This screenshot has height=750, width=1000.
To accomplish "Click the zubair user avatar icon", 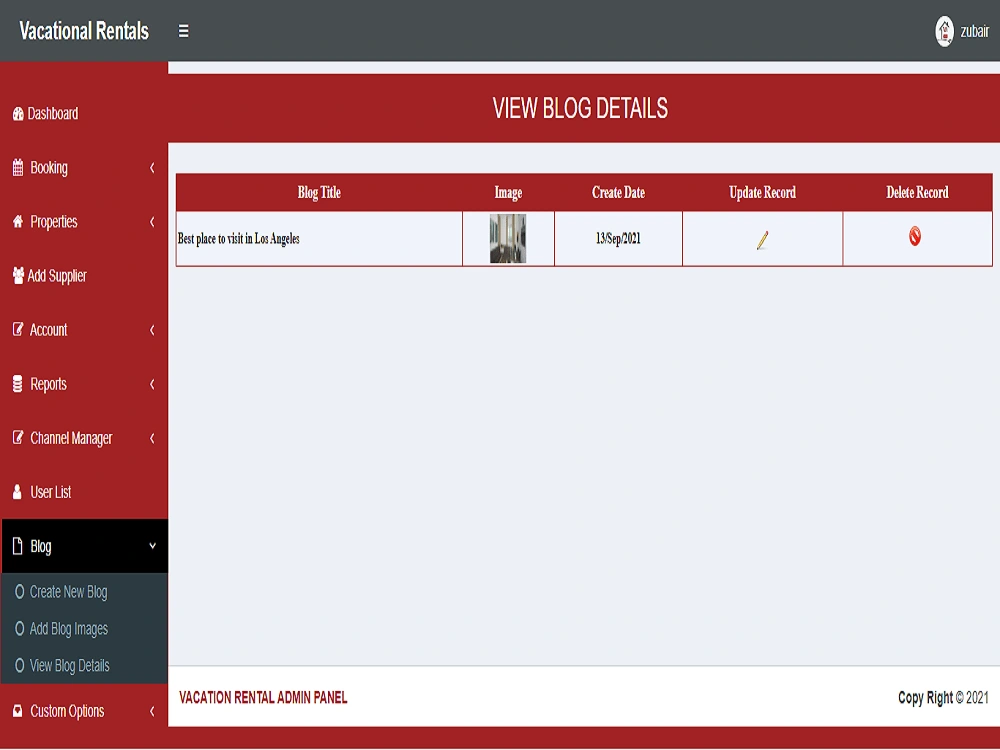I will coord(945,31).
